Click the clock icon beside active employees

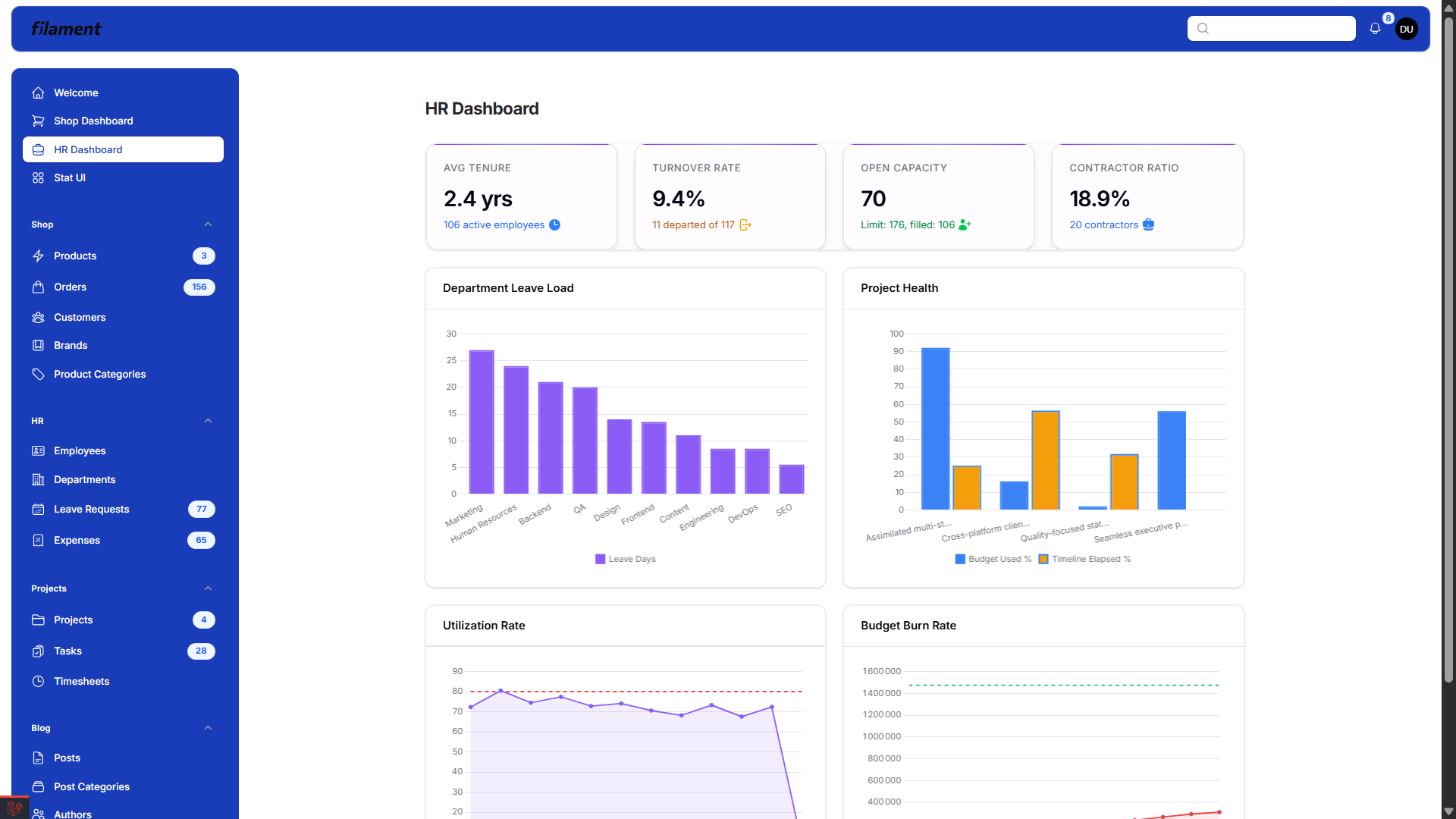pyautogui.click(x=554, y=224)
